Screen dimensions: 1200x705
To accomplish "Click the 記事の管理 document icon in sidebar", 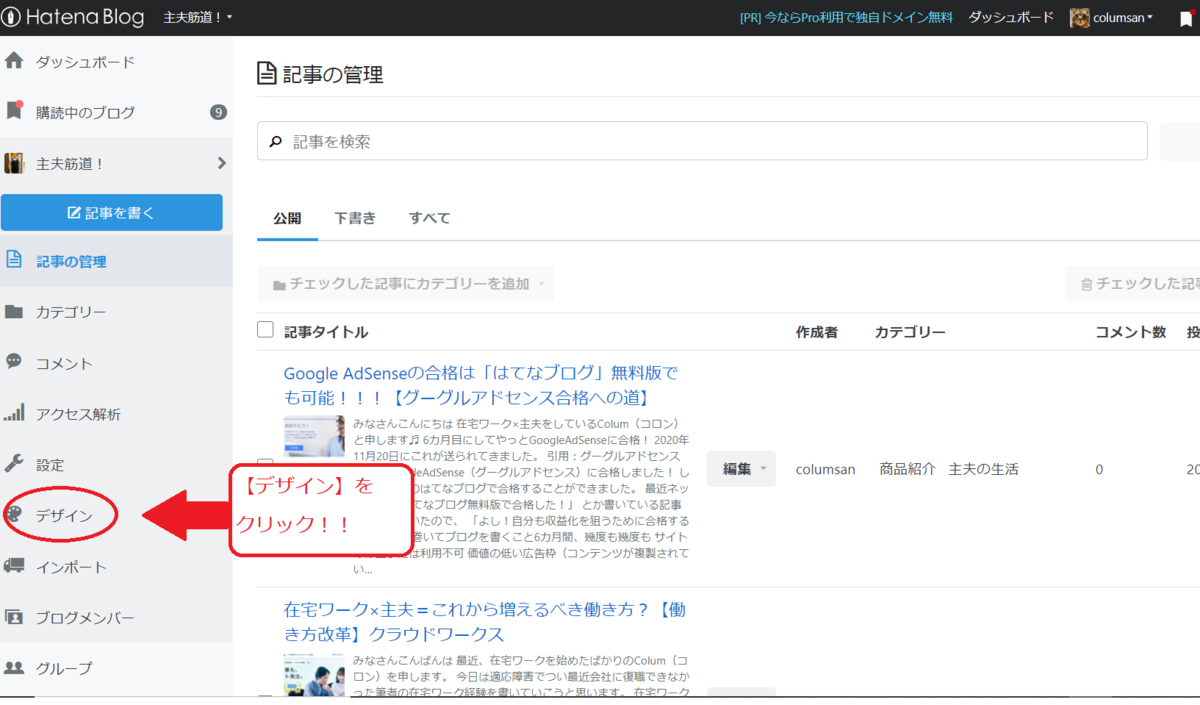I will coord(14,260).
